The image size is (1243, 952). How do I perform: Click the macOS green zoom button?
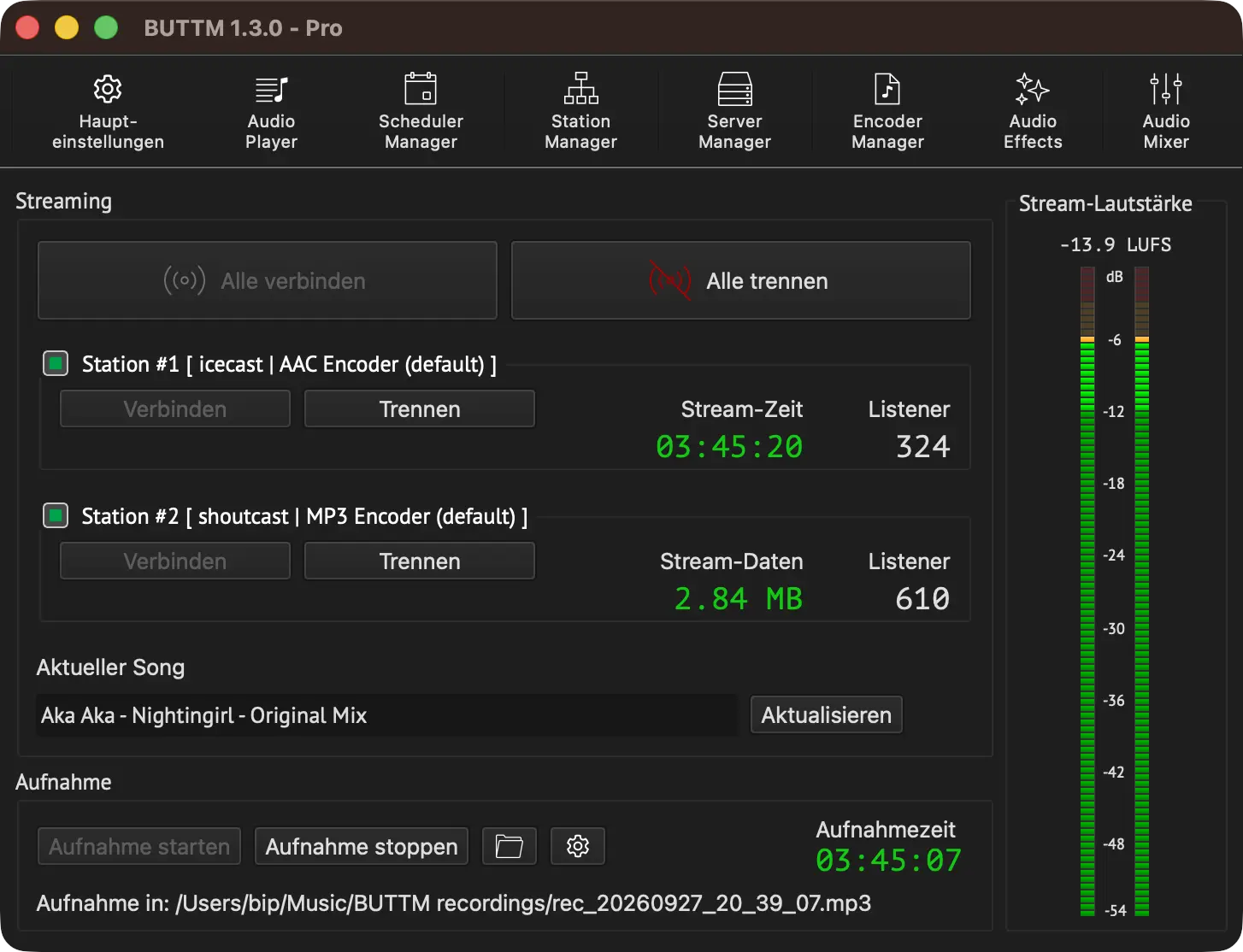coord(106,27)
